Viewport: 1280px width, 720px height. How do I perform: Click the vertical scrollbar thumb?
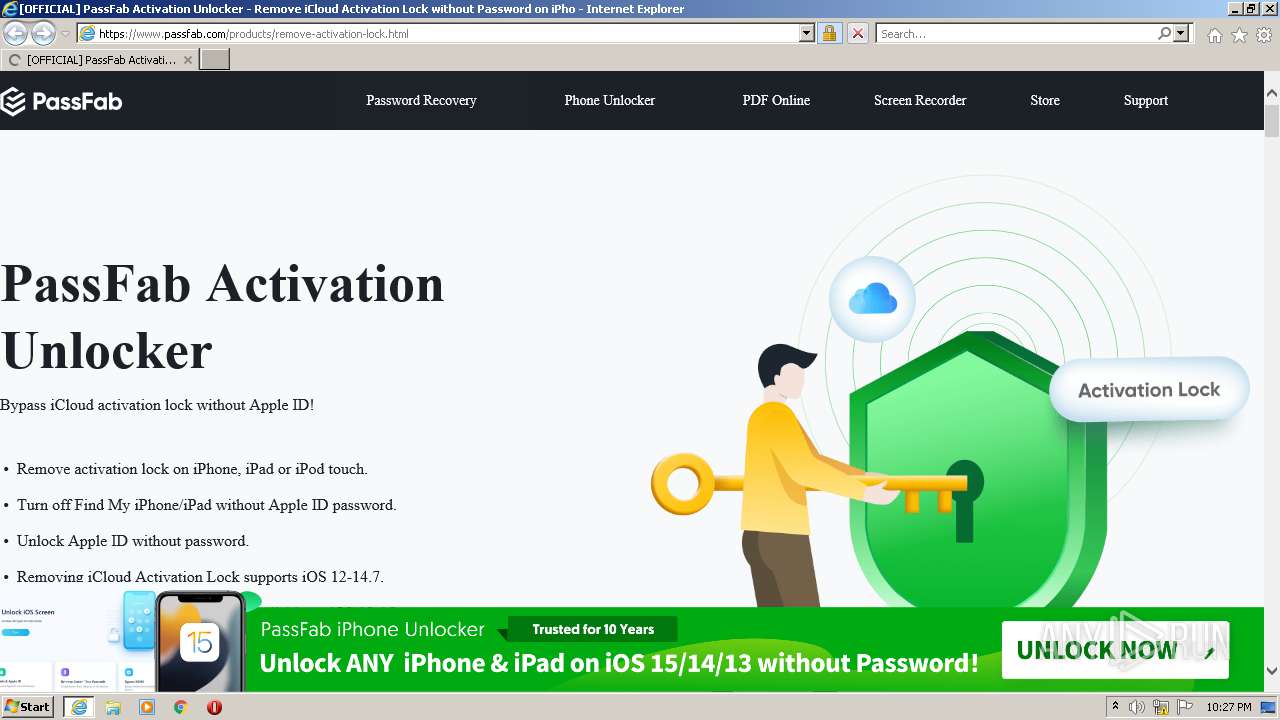point(1272,120)
